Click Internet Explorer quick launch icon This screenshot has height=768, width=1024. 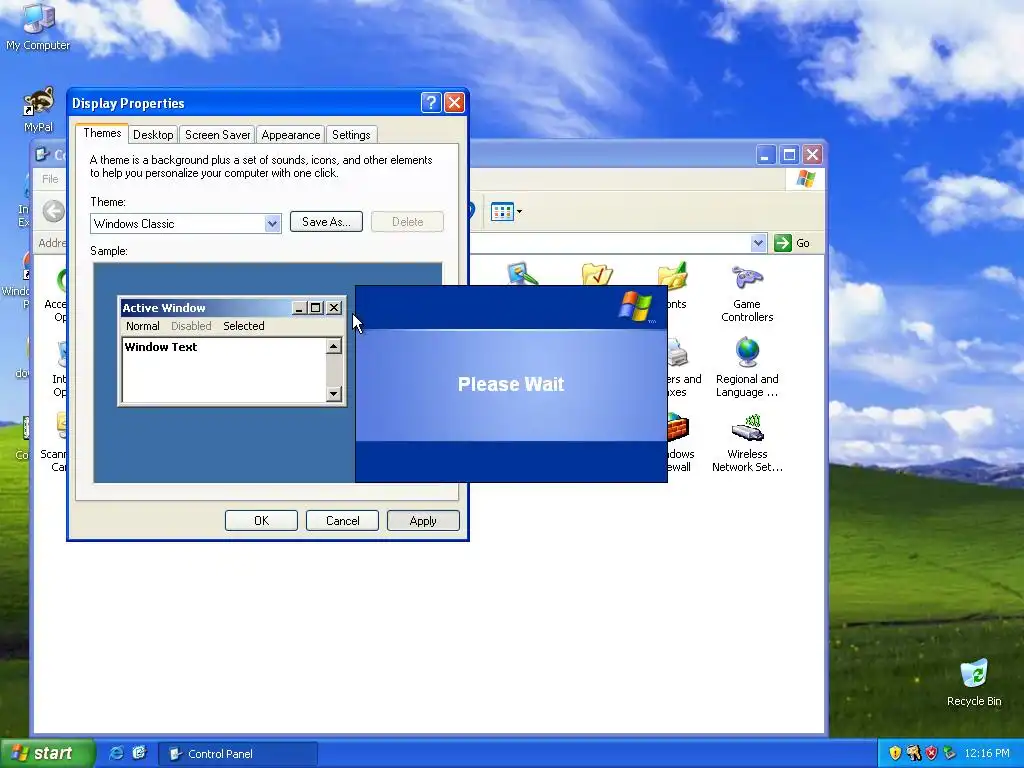(116, 753)
